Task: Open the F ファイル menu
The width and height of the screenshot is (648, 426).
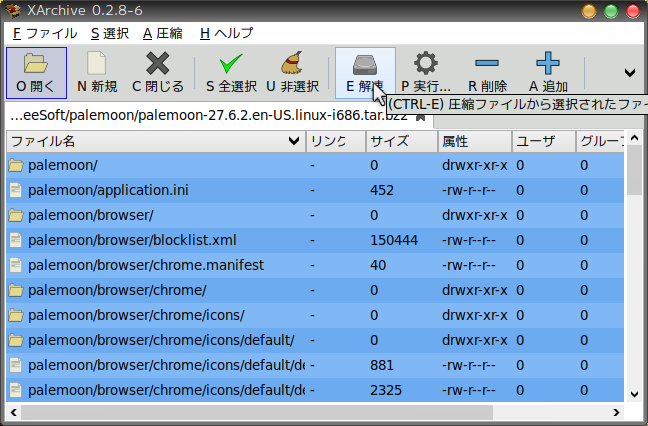Action: pos(45,33)
